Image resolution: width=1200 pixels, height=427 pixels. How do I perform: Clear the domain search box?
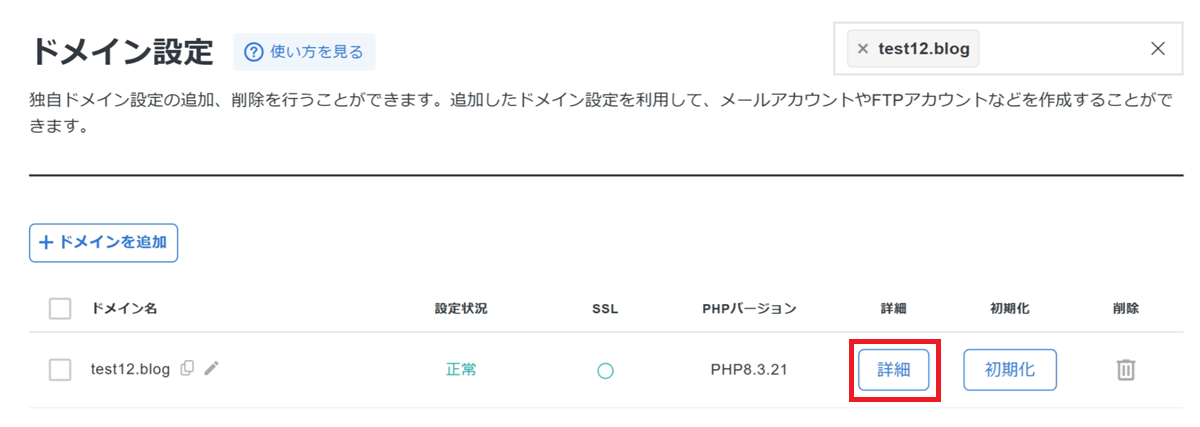[x=1158, y=49]
